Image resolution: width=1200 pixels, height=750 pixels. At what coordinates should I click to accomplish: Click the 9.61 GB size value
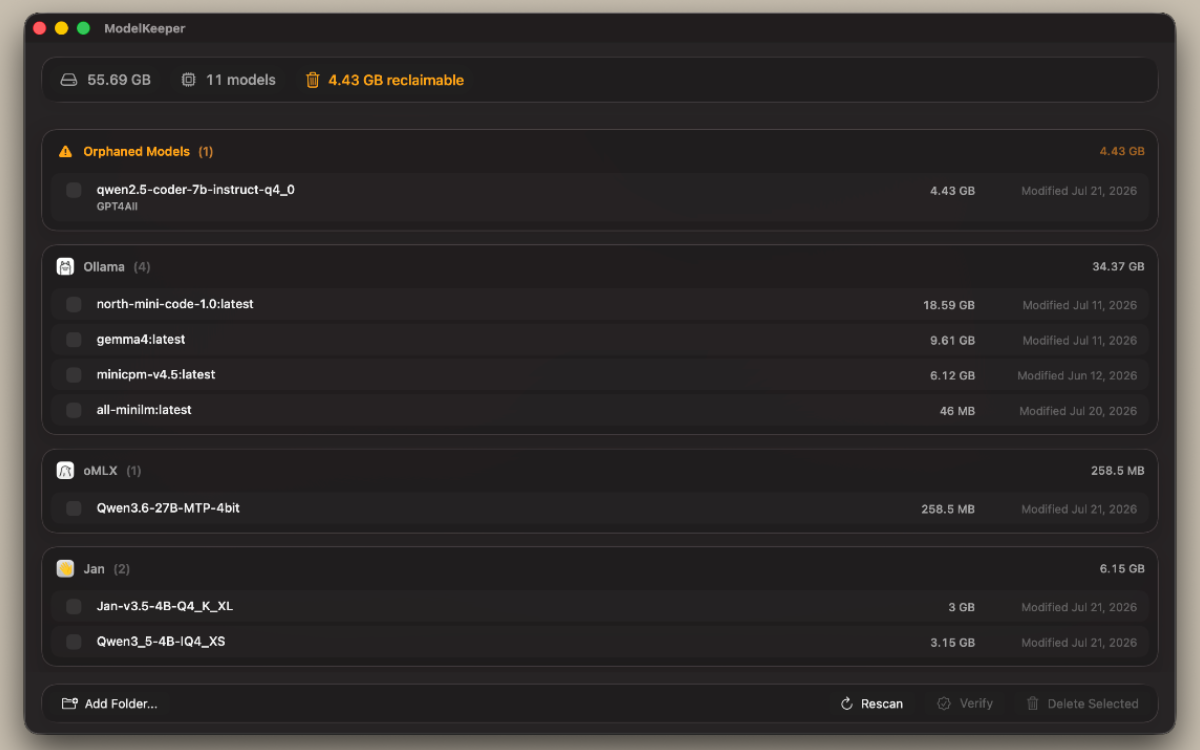pyautogui.click(x=952, y=341)
